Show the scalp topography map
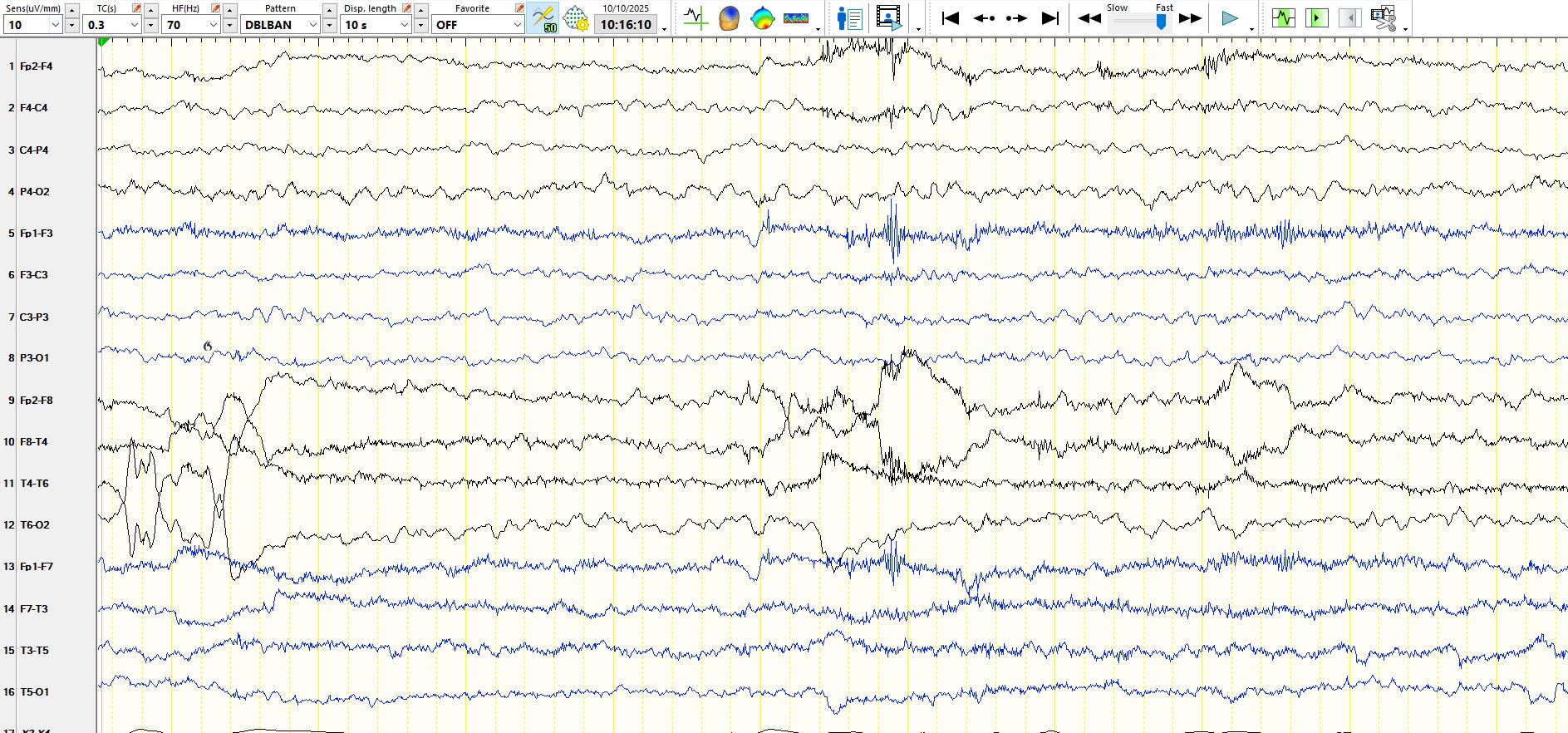The height and width of the screenshot is (733, 1568). 762,17
